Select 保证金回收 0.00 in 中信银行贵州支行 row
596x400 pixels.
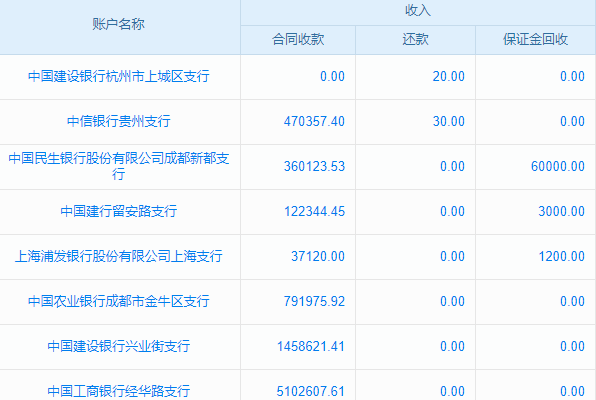[572, 121]
